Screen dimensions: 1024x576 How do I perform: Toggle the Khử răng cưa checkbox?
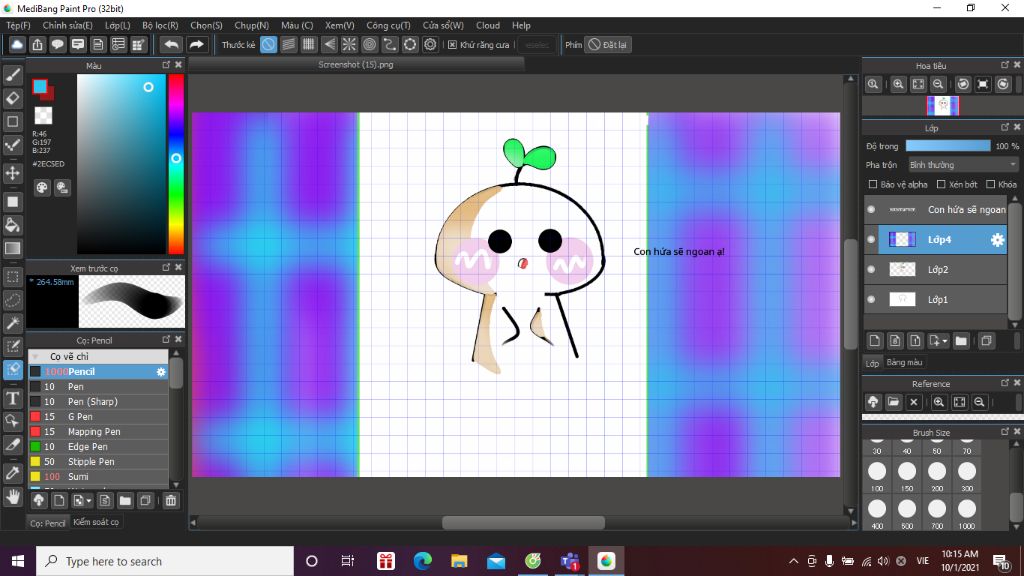[x=452, y=45]
